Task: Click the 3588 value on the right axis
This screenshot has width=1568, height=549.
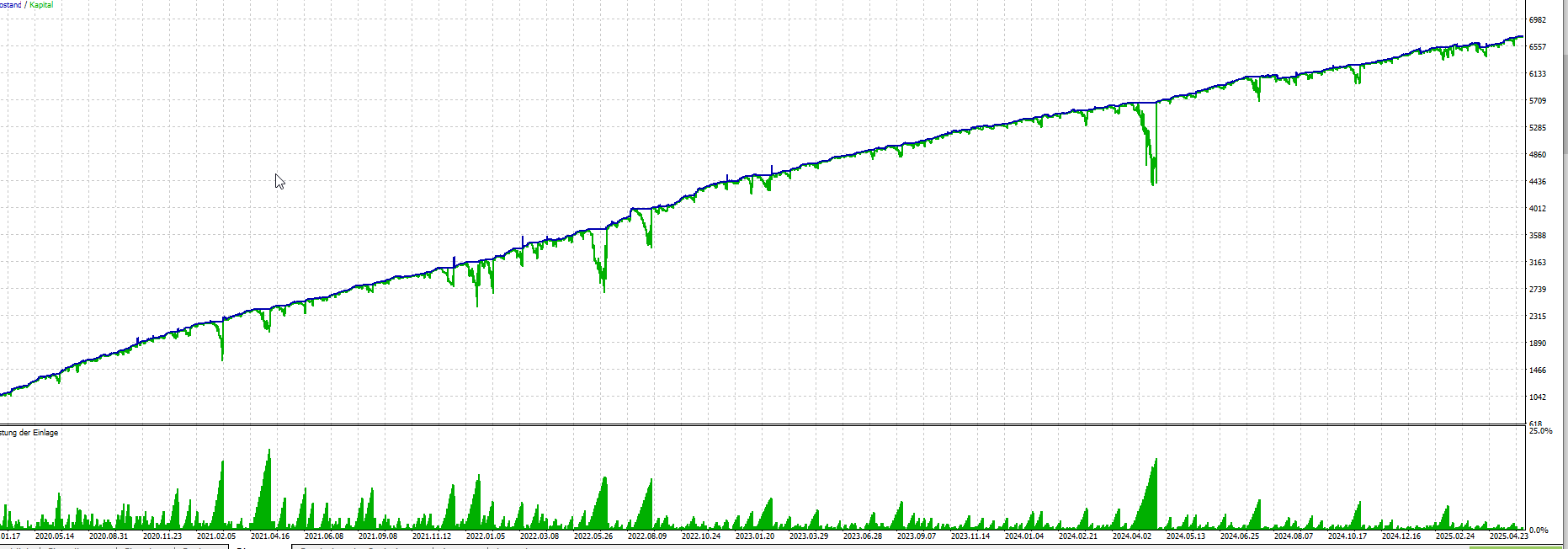Action: pyautogui.click(x=1538, y=236)
